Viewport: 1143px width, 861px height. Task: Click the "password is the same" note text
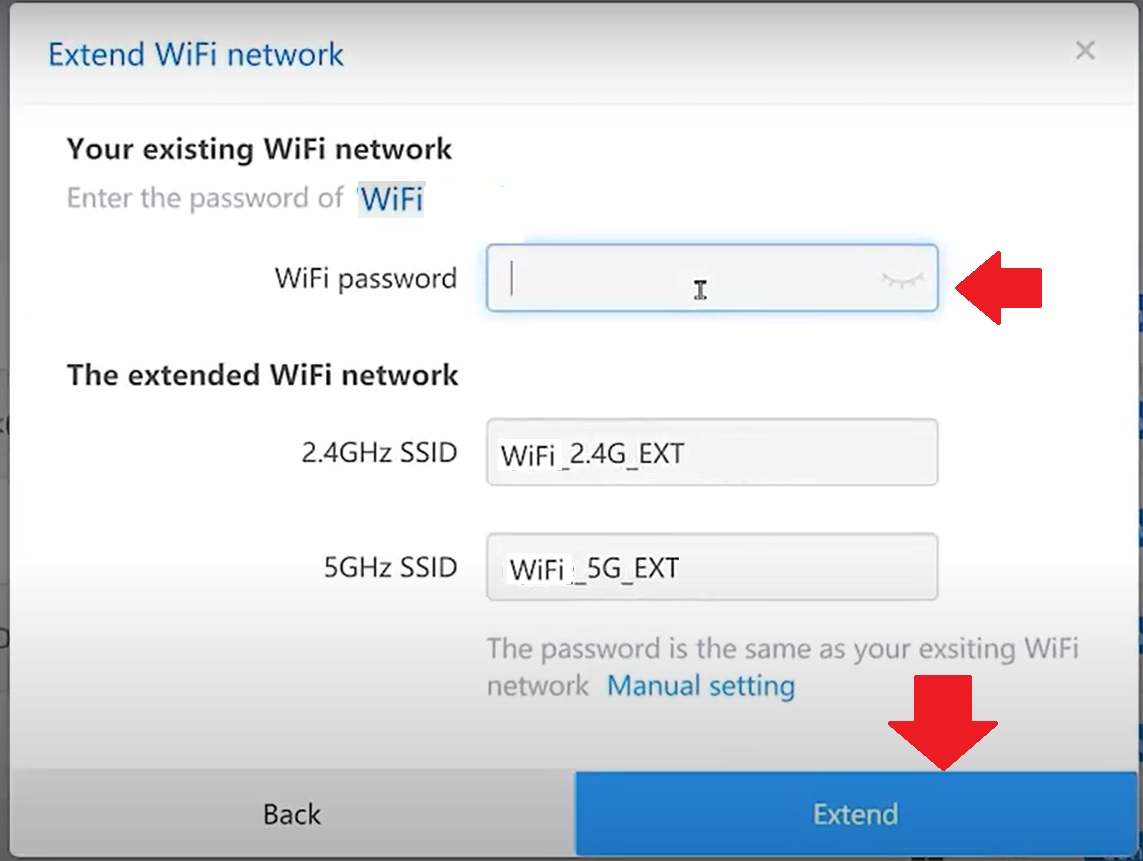(782, 649)
